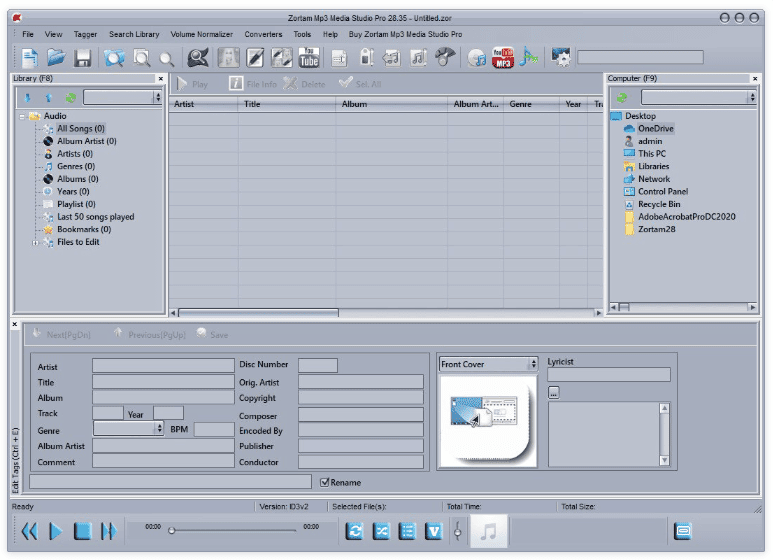Screen dimensions: 773x560
Task: Select Zortam28 folder in Computer panel
Action: tap(657, 229)
